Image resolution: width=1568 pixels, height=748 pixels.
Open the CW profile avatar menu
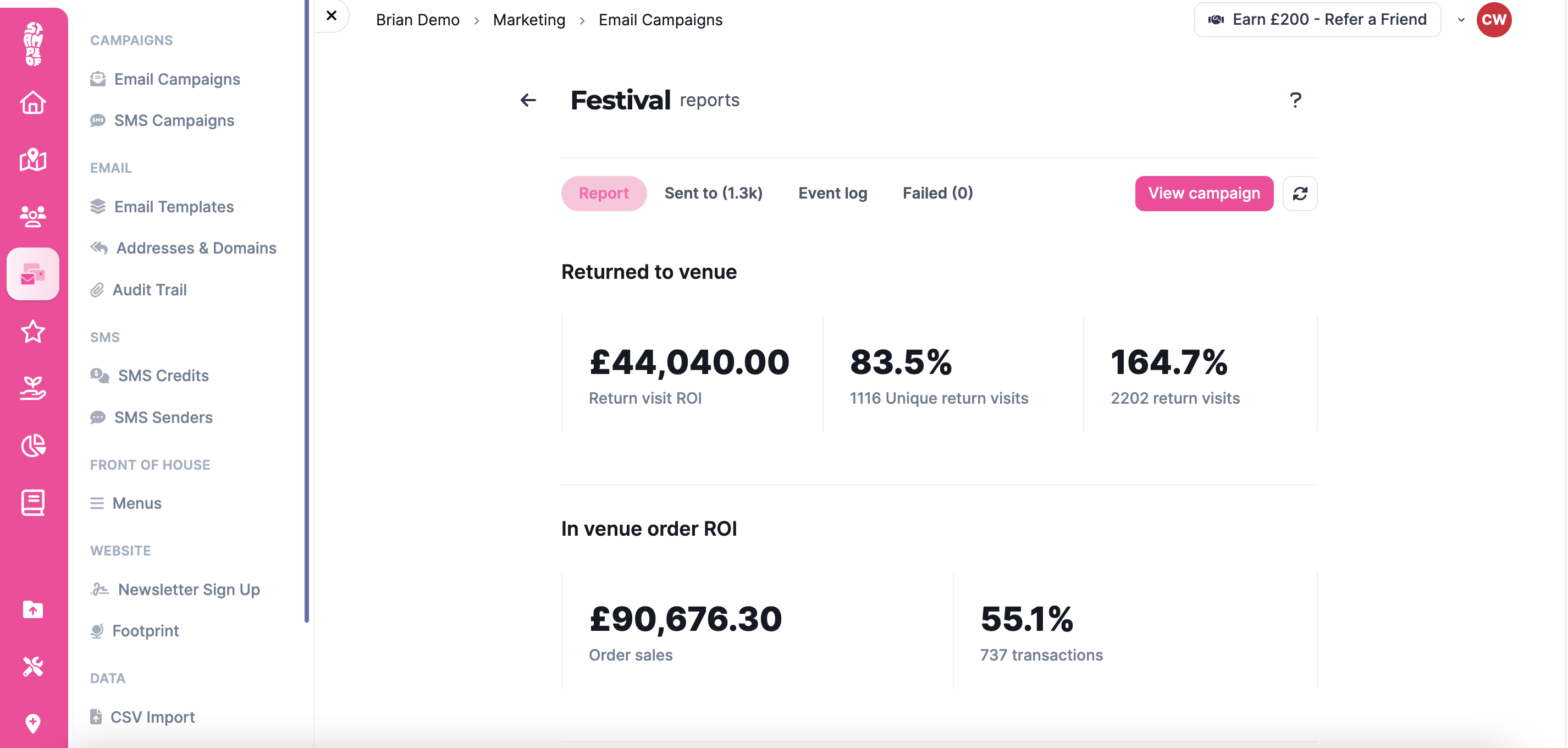[x=1493, y=19]
